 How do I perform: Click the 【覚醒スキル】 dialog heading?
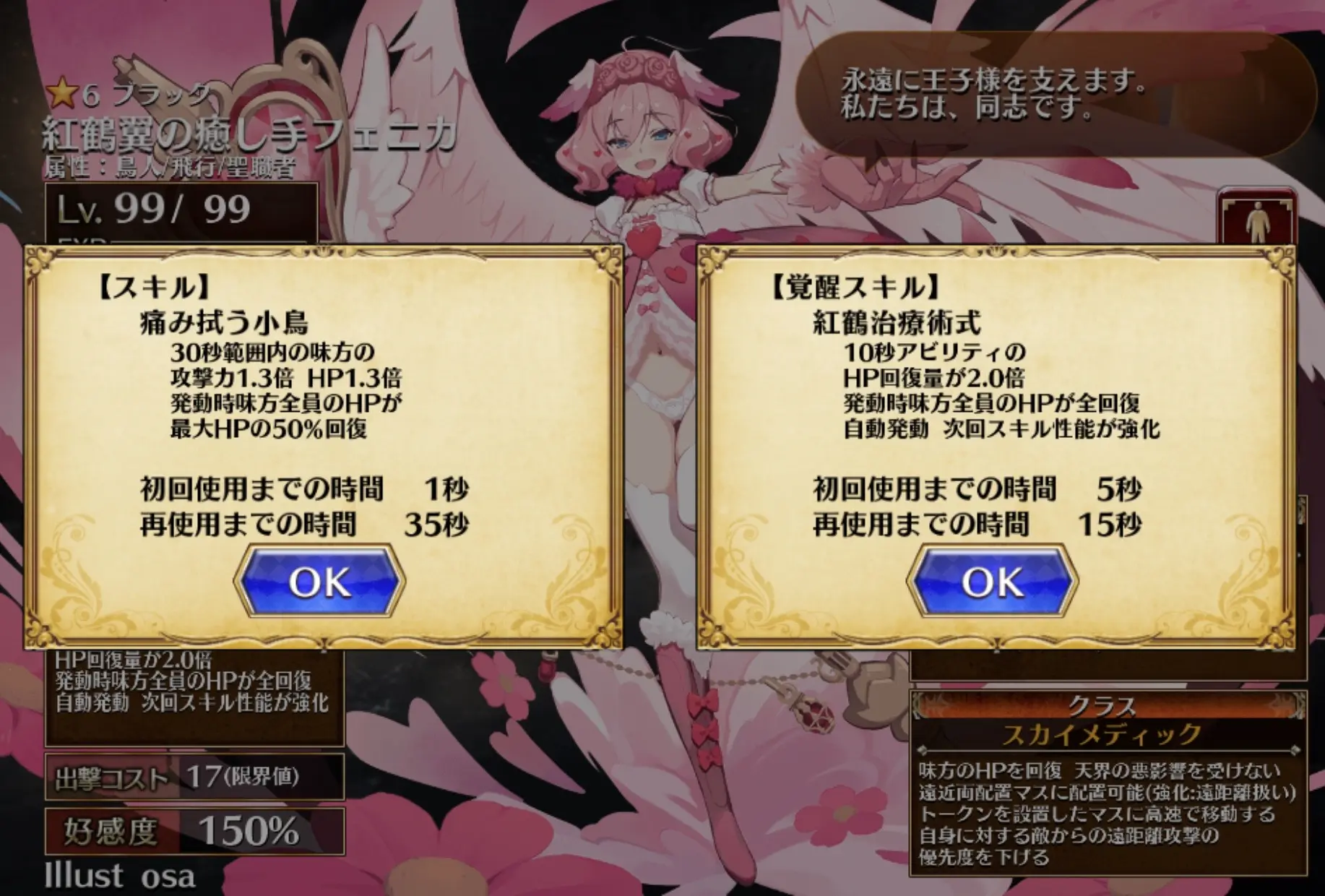855,288
